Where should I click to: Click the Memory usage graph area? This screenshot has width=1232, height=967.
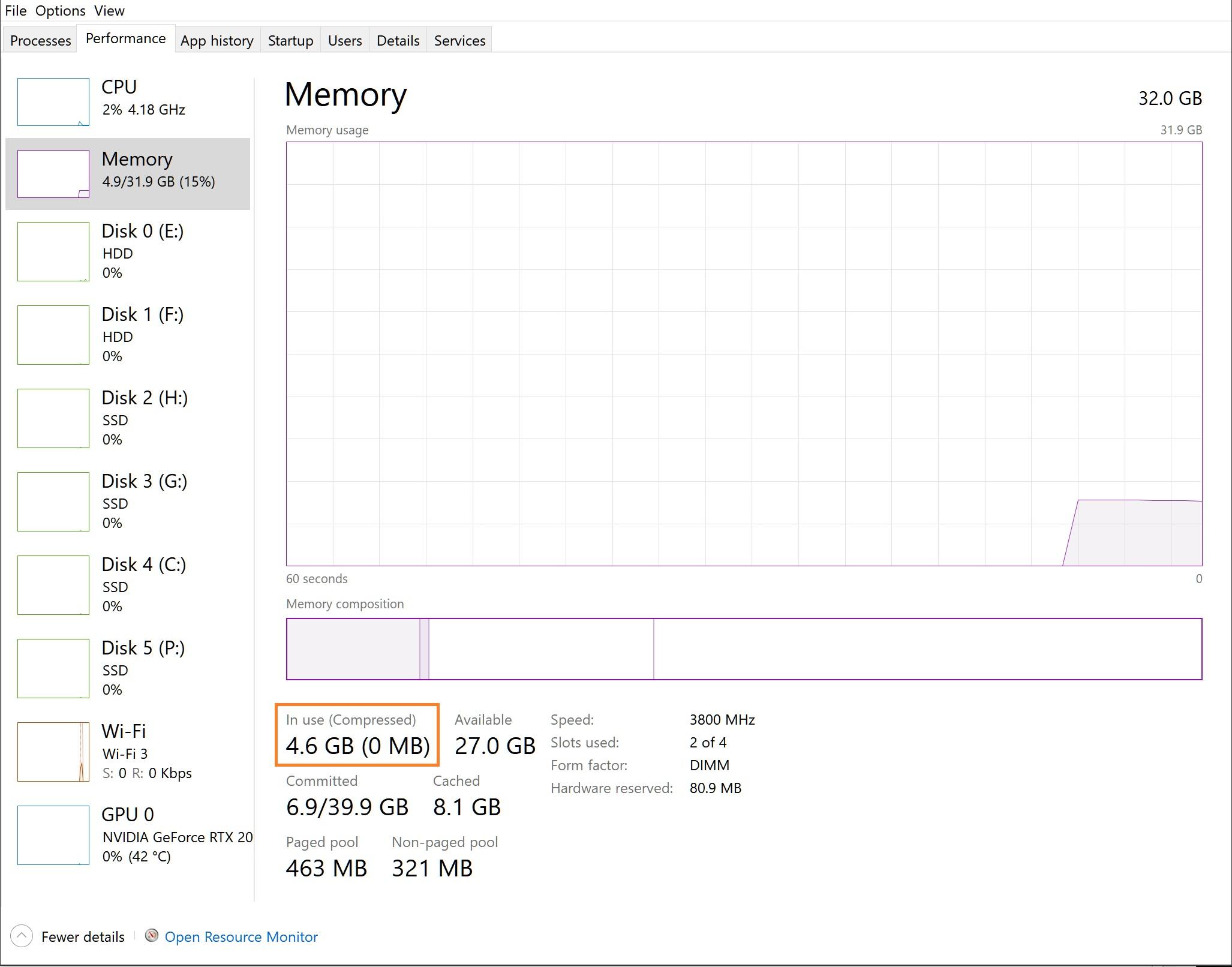pyautogui.click(x=744, y=354)
